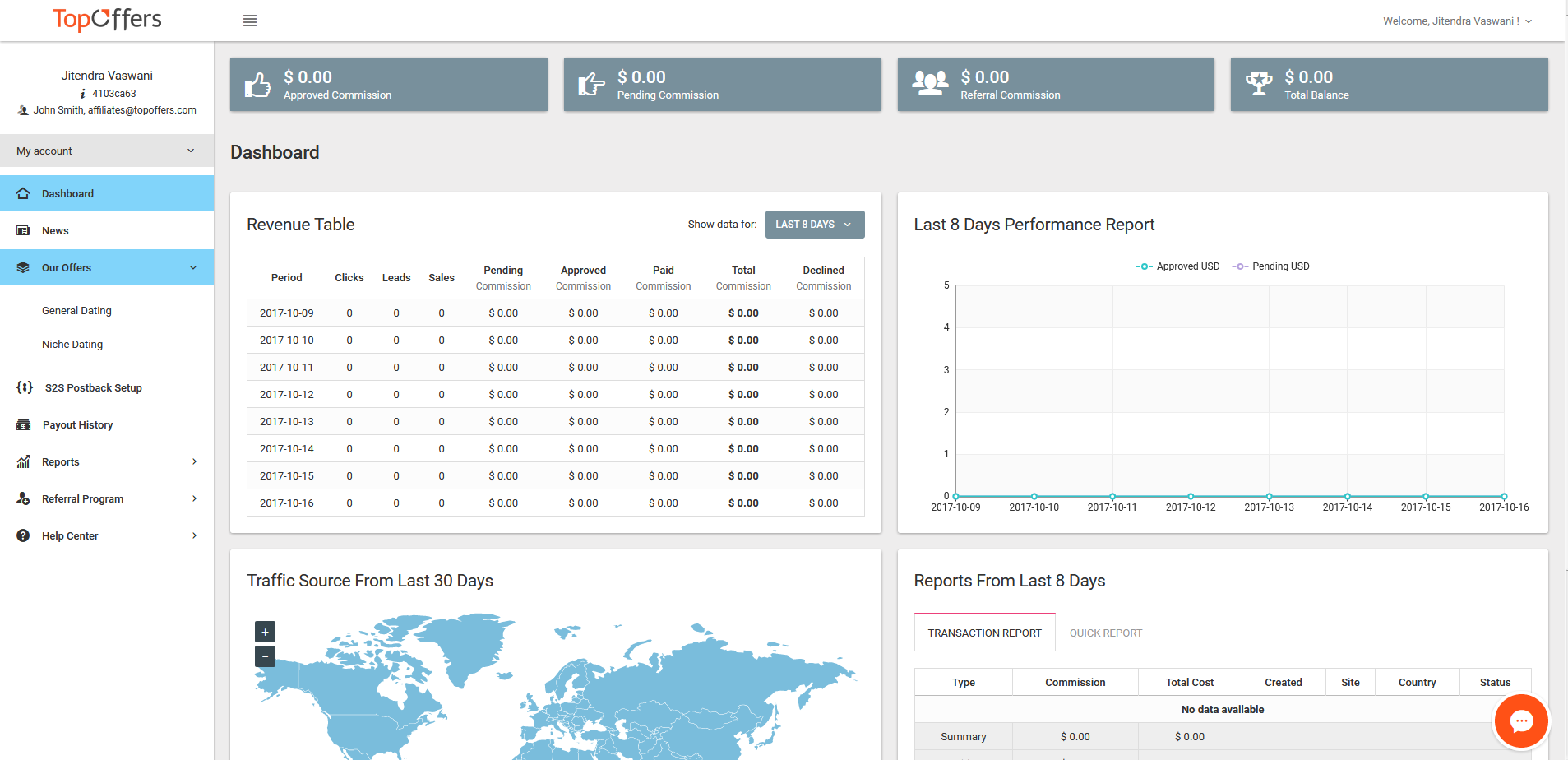Toggle the Pending USD legend
The width and height of the screenshot is (1568, 760).
(x=1270, y=266)
